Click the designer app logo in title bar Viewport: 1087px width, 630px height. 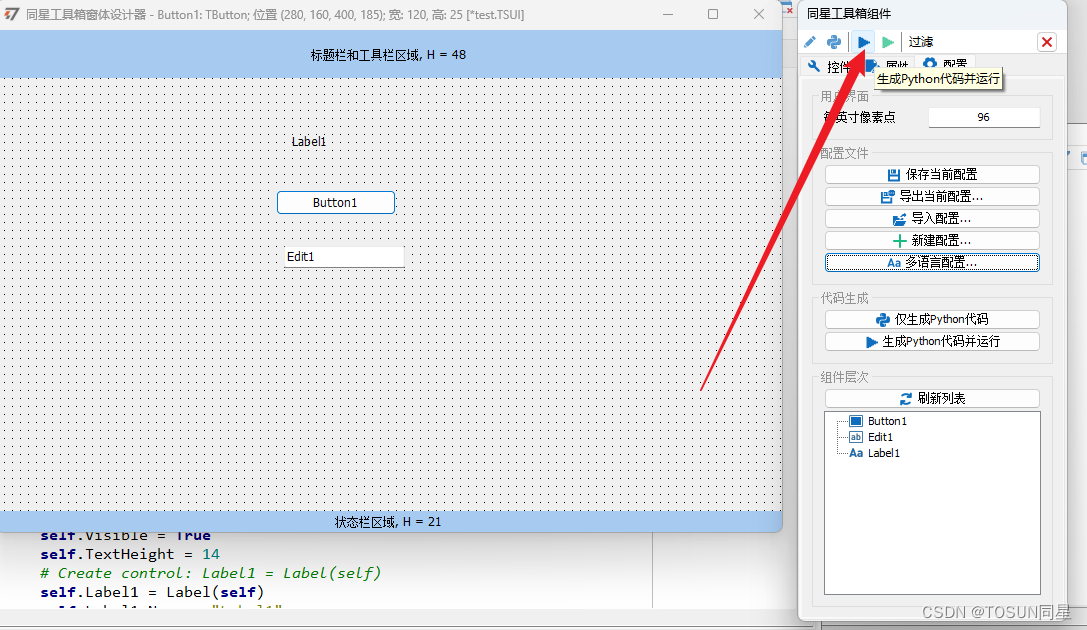tap(12, 14)
